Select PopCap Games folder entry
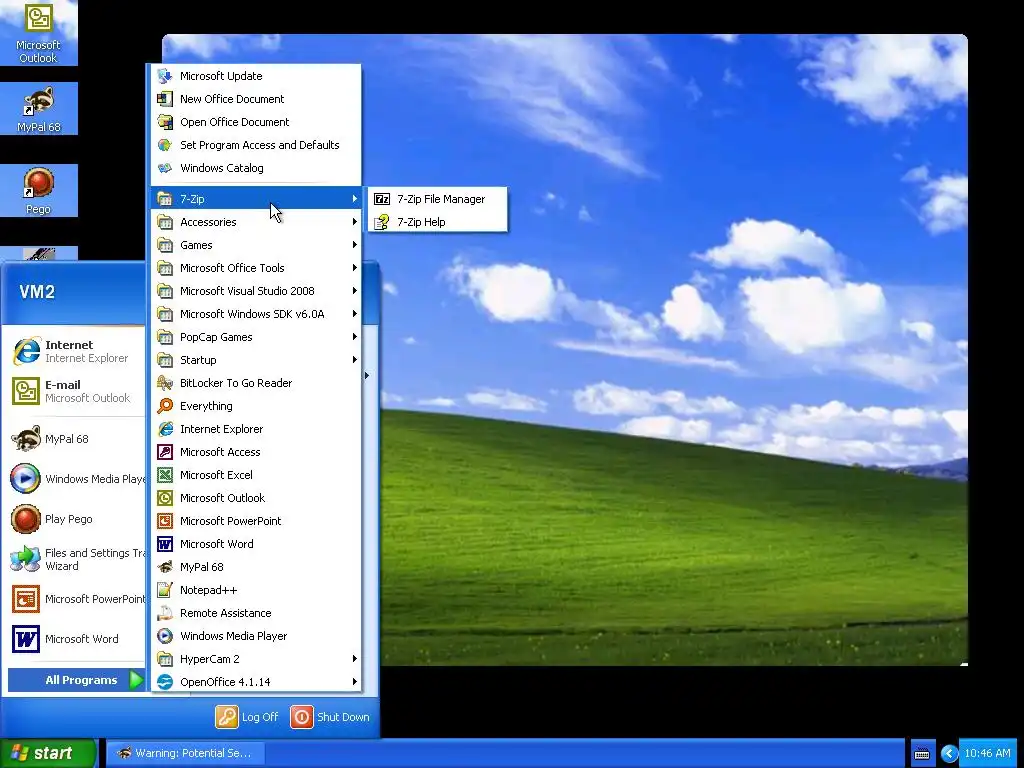This screenshot has width=1024, height=768. click(256, 337)
